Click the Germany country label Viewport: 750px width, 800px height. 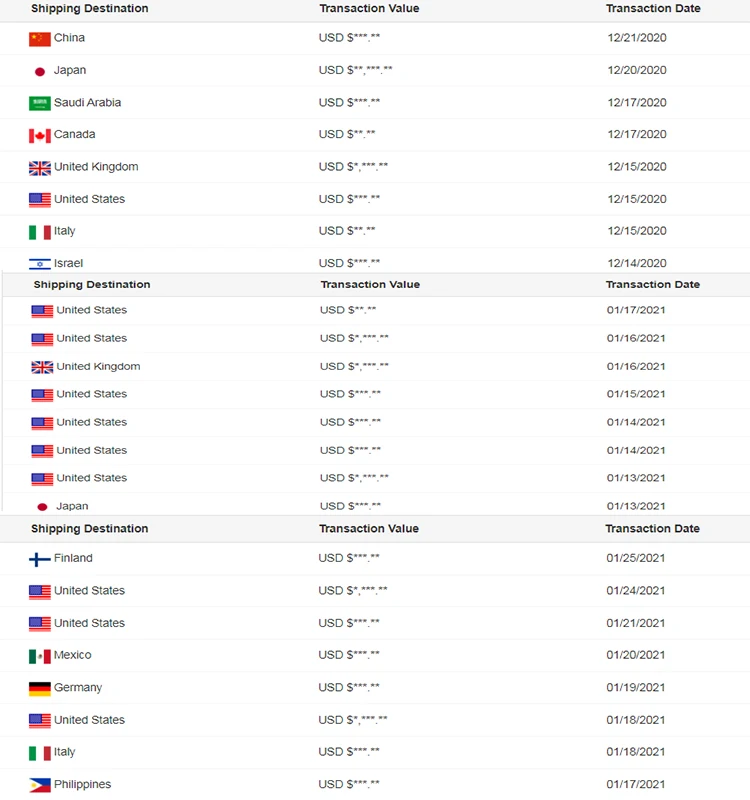click(x=78, y=688)
